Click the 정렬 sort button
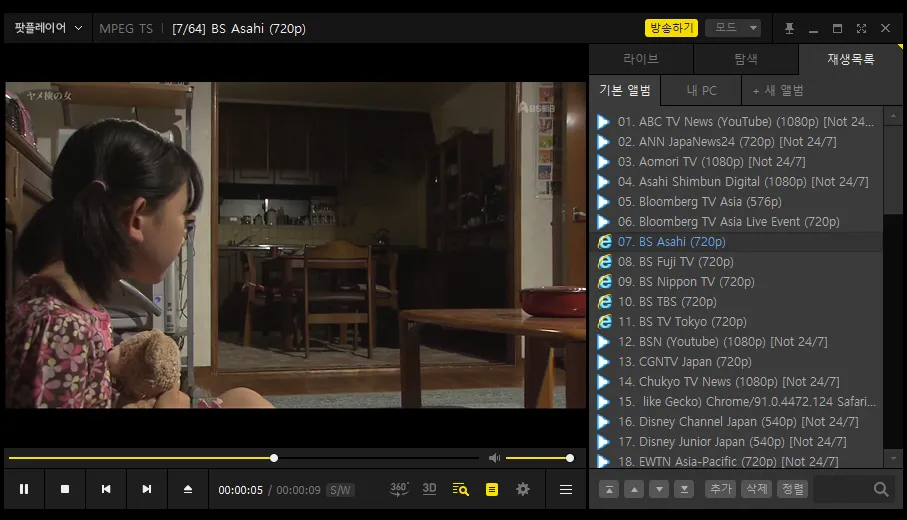907x520 pixels. tap(792, 489)
